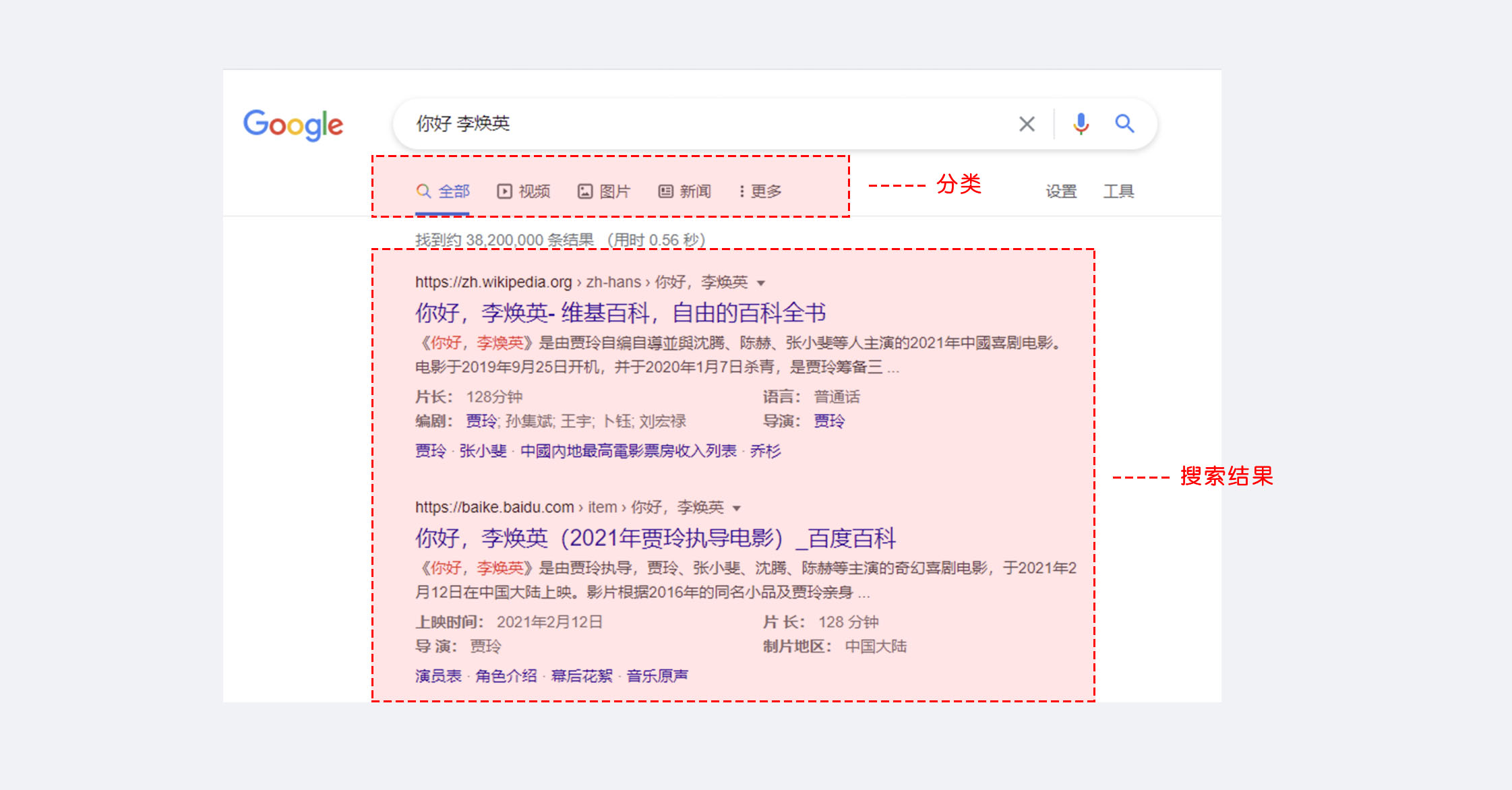Click the 张小斐 sublink under Wikipedia

pyautogui.click(x=483, y=451)
